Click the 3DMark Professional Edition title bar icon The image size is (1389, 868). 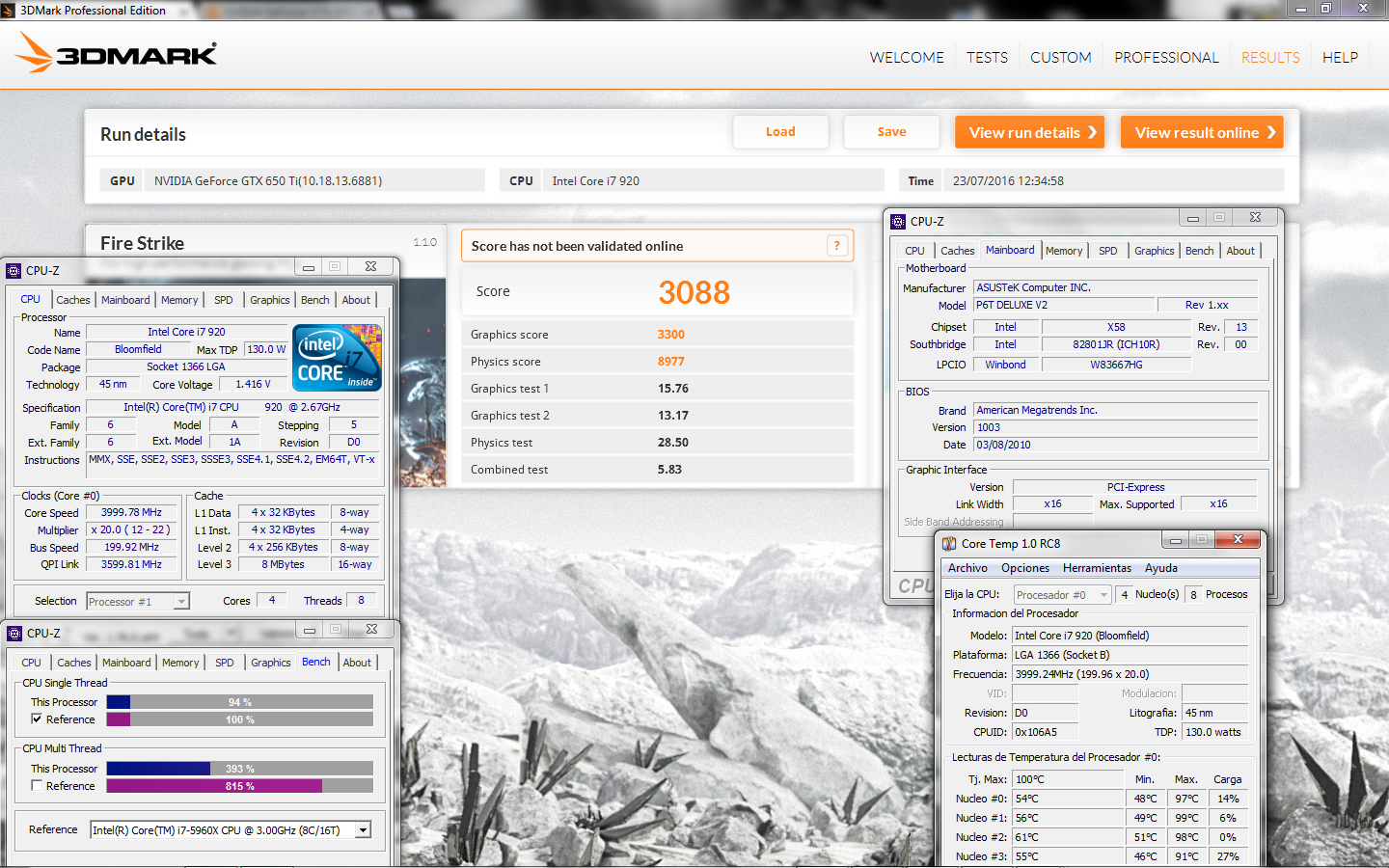click(9, 11)
